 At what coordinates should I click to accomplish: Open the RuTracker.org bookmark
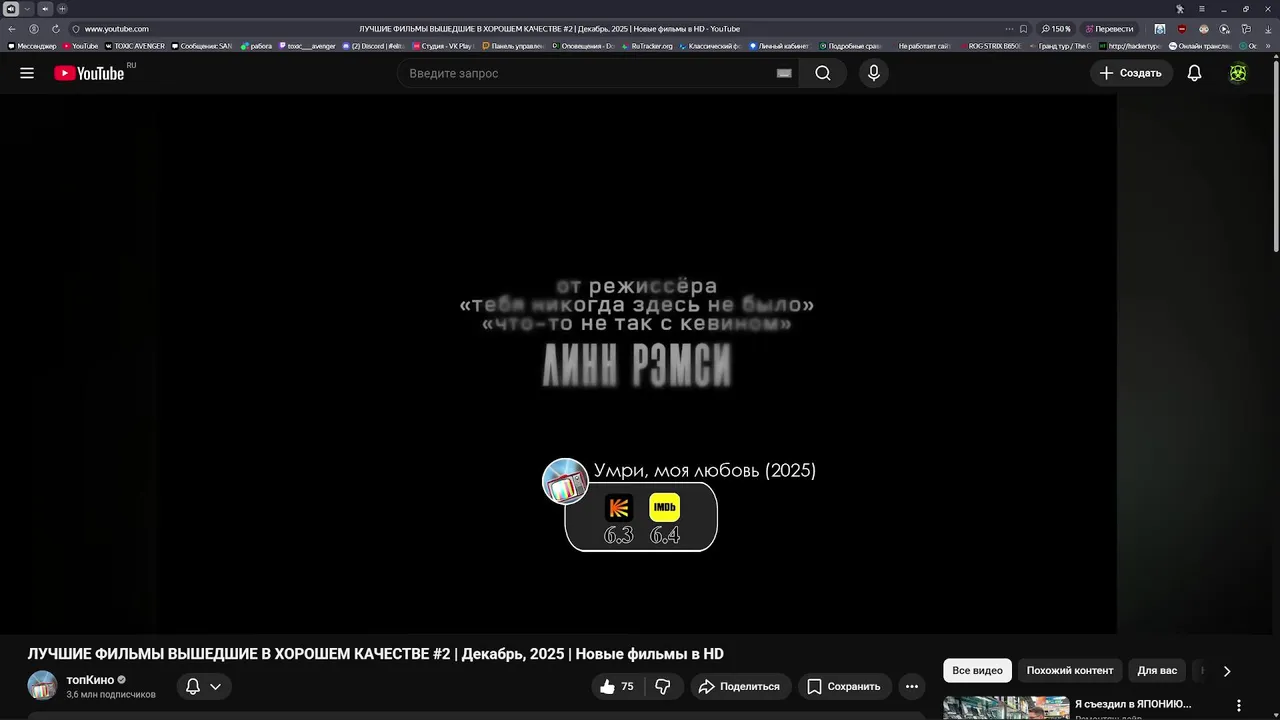click(647, 46)
